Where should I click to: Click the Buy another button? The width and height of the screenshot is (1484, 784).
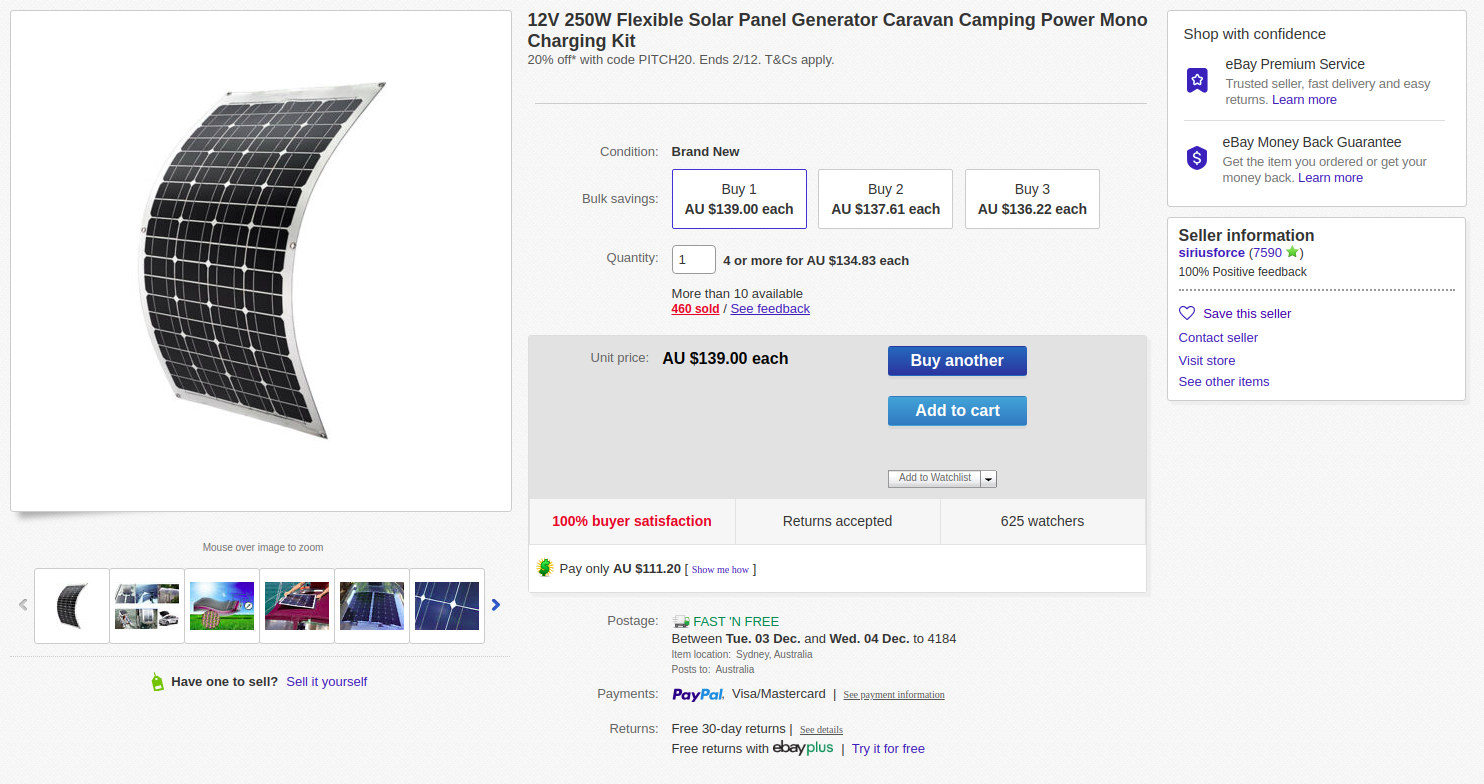pyautogui.click(x=957, y=361)
